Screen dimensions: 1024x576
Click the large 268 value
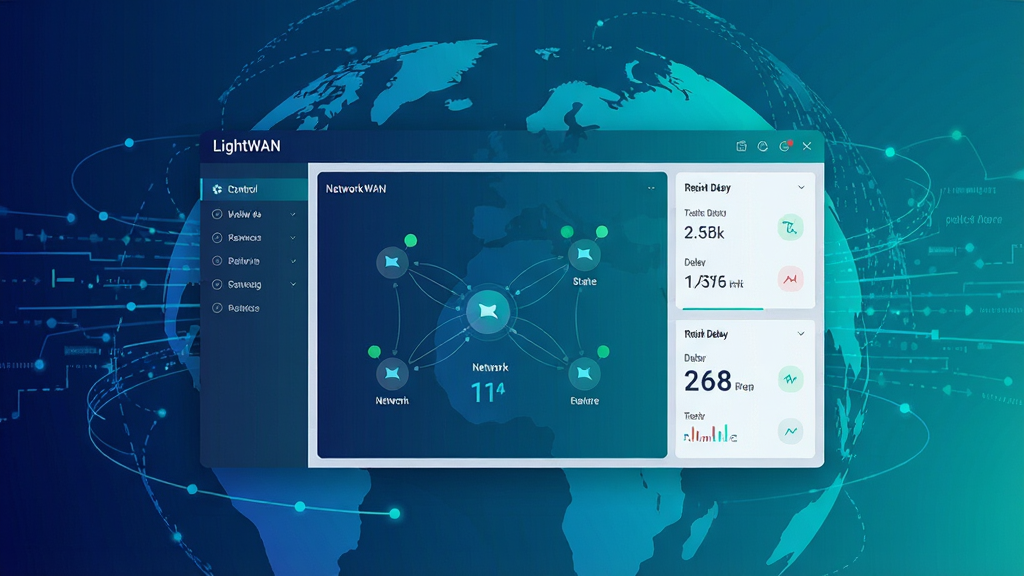tap(708, 381)
